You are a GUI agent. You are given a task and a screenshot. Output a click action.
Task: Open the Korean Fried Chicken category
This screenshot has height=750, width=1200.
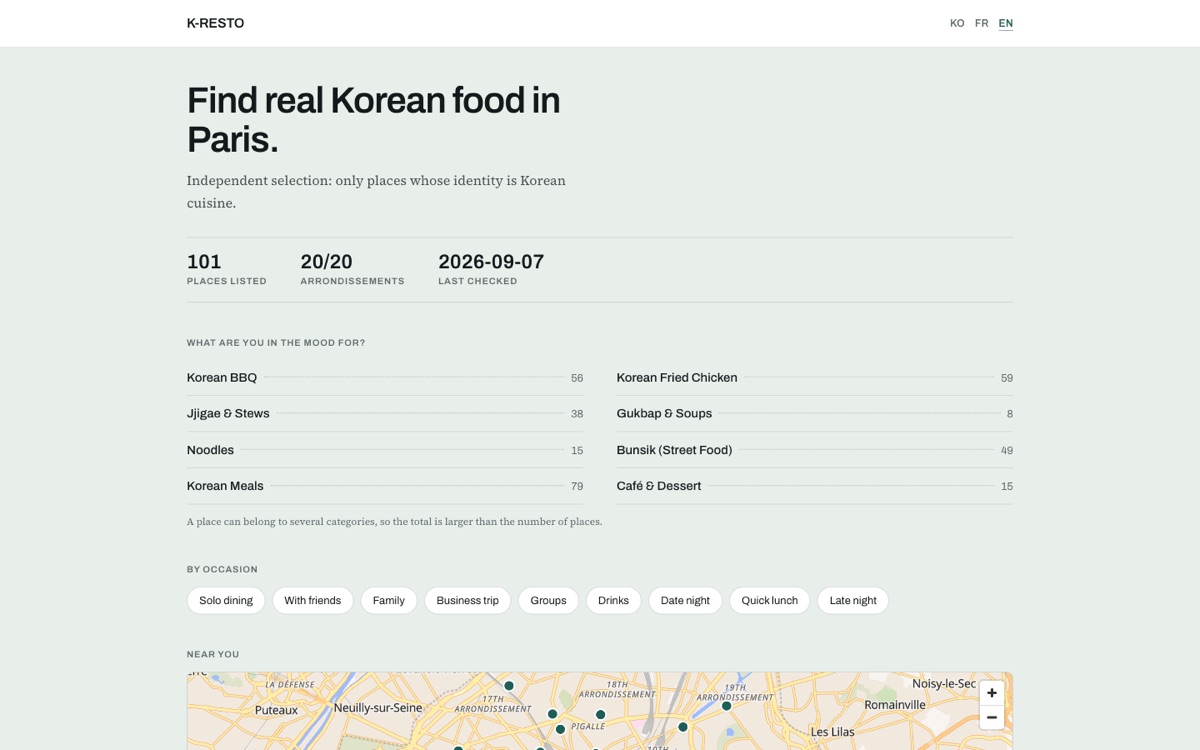click(815, 378)
